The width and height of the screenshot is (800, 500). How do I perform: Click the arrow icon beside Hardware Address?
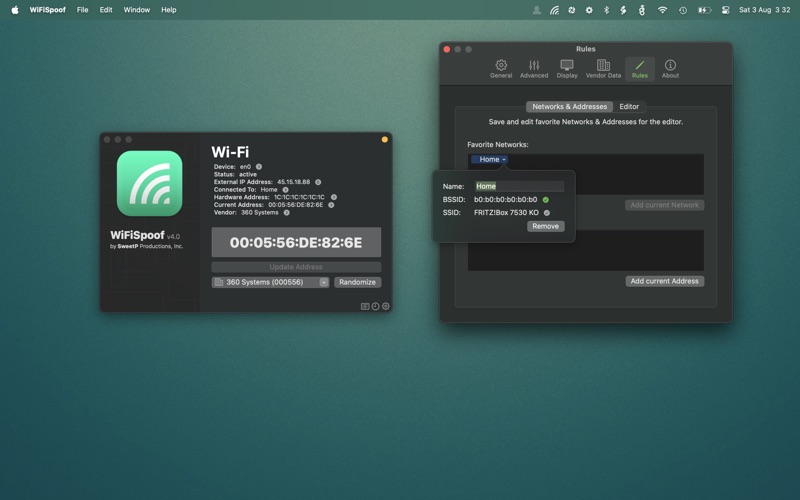[334, 197]
